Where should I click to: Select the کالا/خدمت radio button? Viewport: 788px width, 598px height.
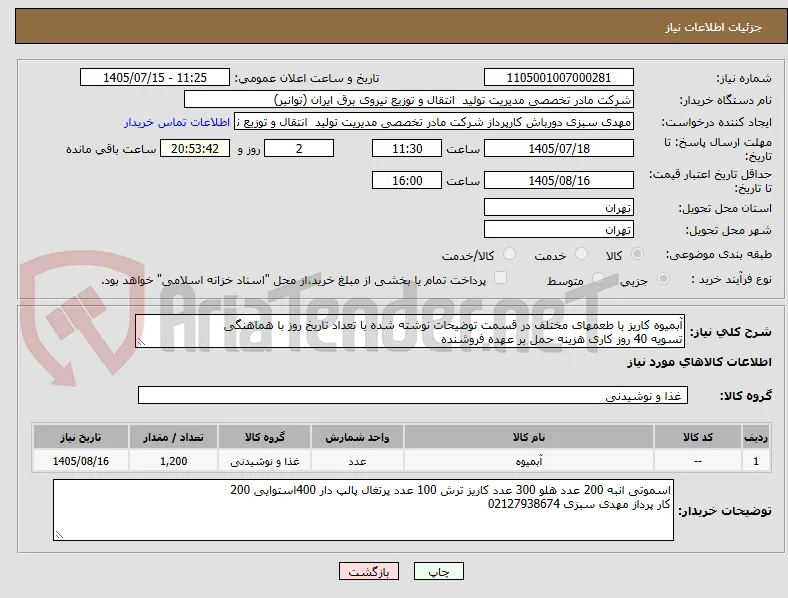pos(510,254)
